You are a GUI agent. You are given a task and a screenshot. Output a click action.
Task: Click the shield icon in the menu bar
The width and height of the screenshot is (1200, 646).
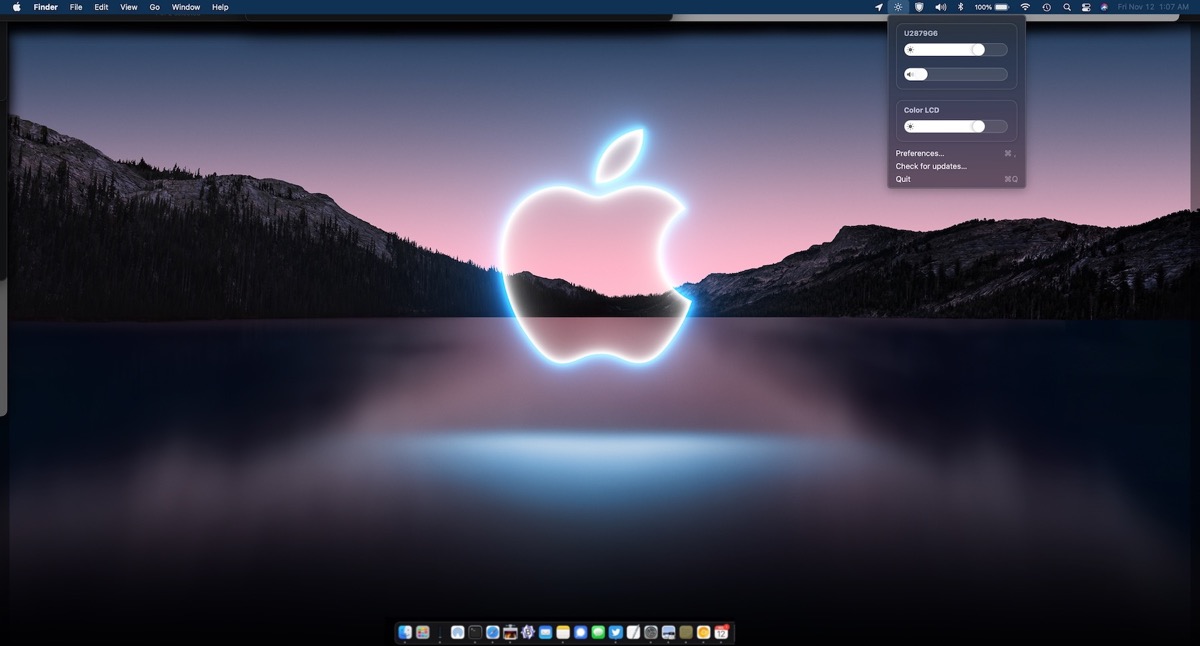click(919, 7)
